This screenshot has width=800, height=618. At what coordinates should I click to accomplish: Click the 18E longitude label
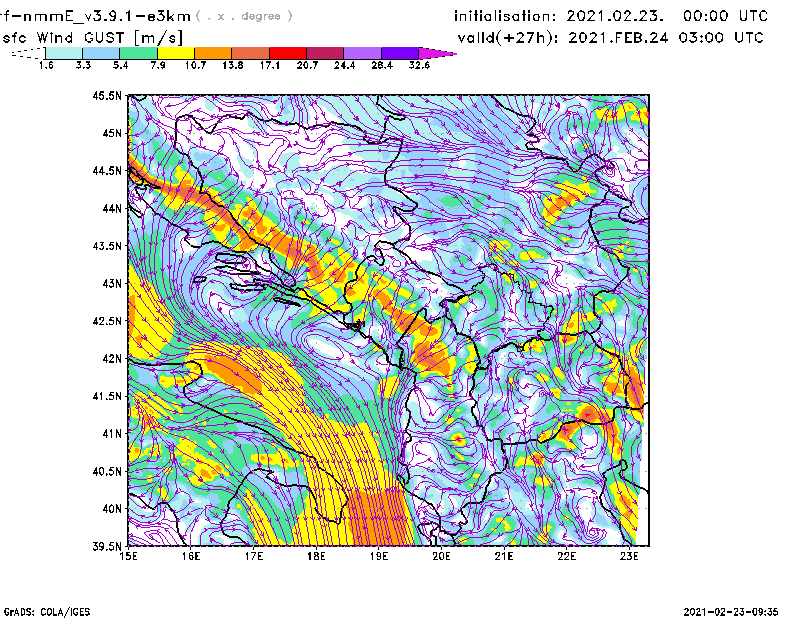[x=316, y=556]
